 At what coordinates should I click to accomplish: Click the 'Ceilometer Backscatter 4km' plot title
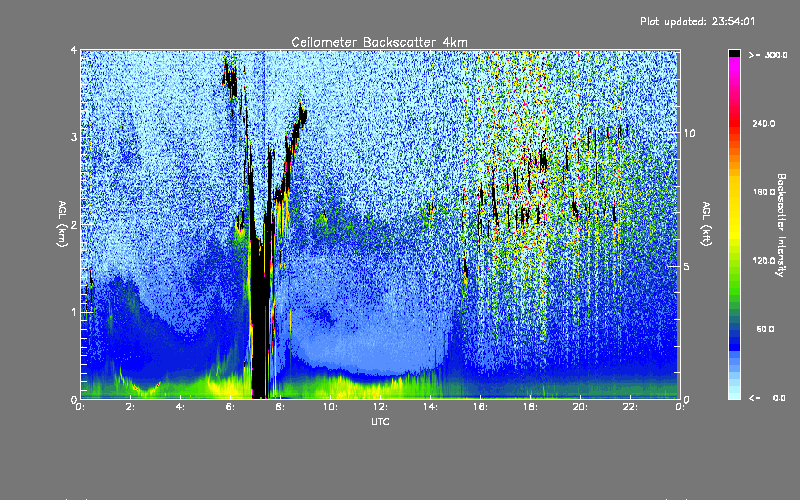[x=379, y=42]
